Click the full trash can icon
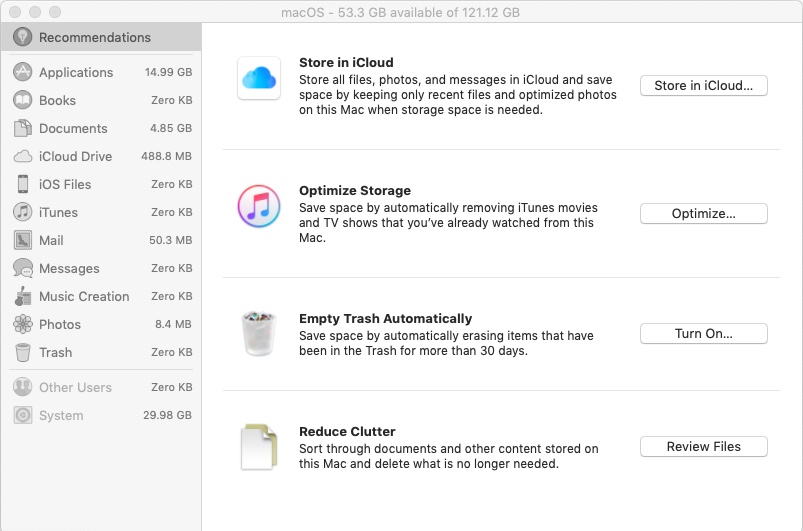Viewport: 803px width, 531px height. (x=258, y=333)
